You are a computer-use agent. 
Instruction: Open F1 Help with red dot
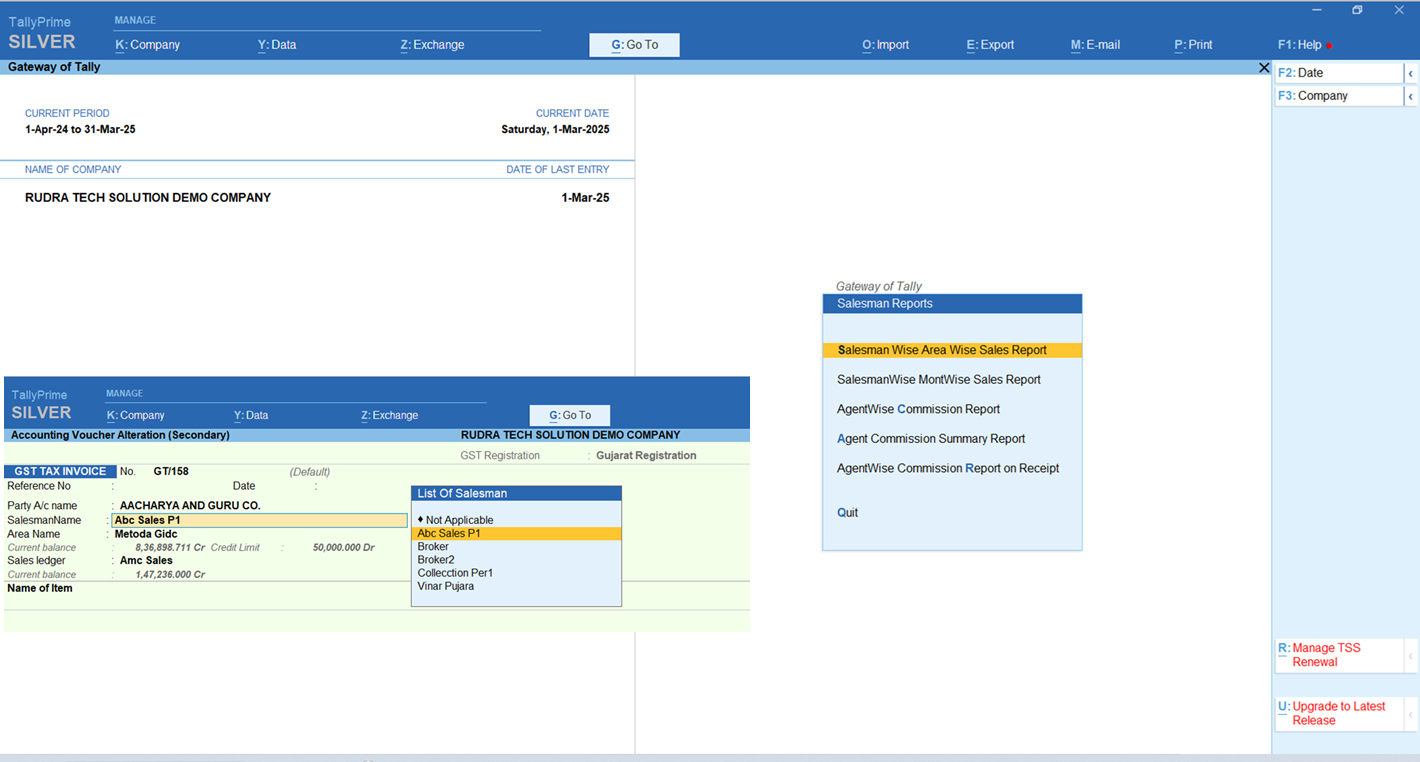click(1301, 45)
